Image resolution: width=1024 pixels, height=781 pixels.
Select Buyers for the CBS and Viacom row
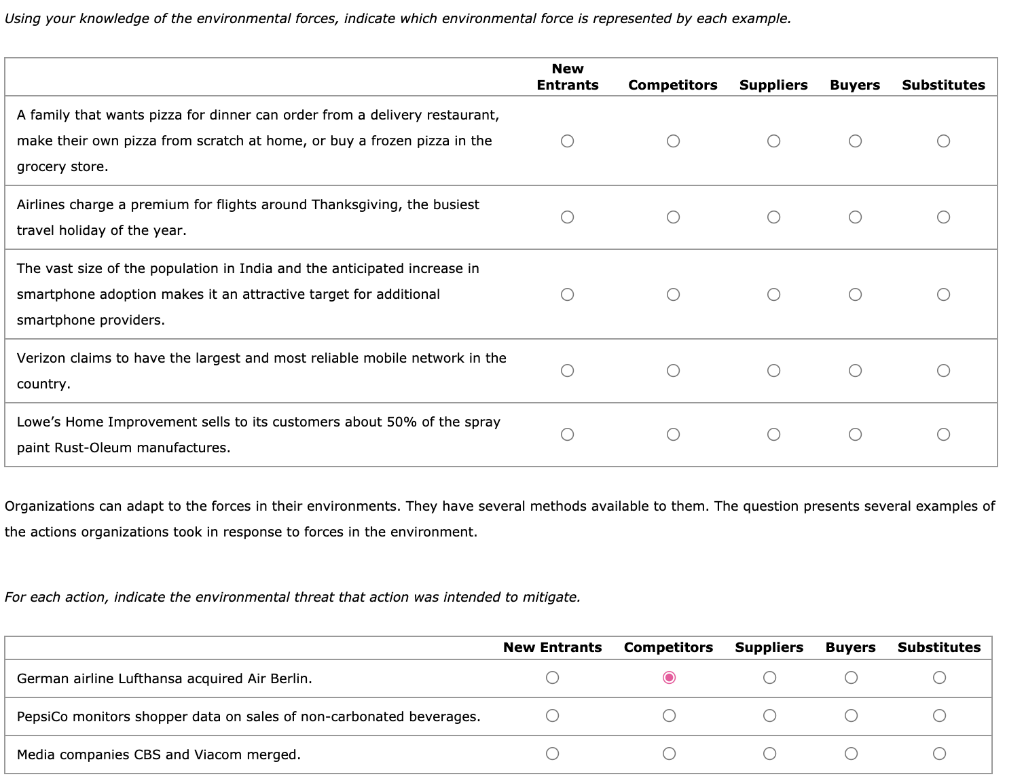(850, 755)
